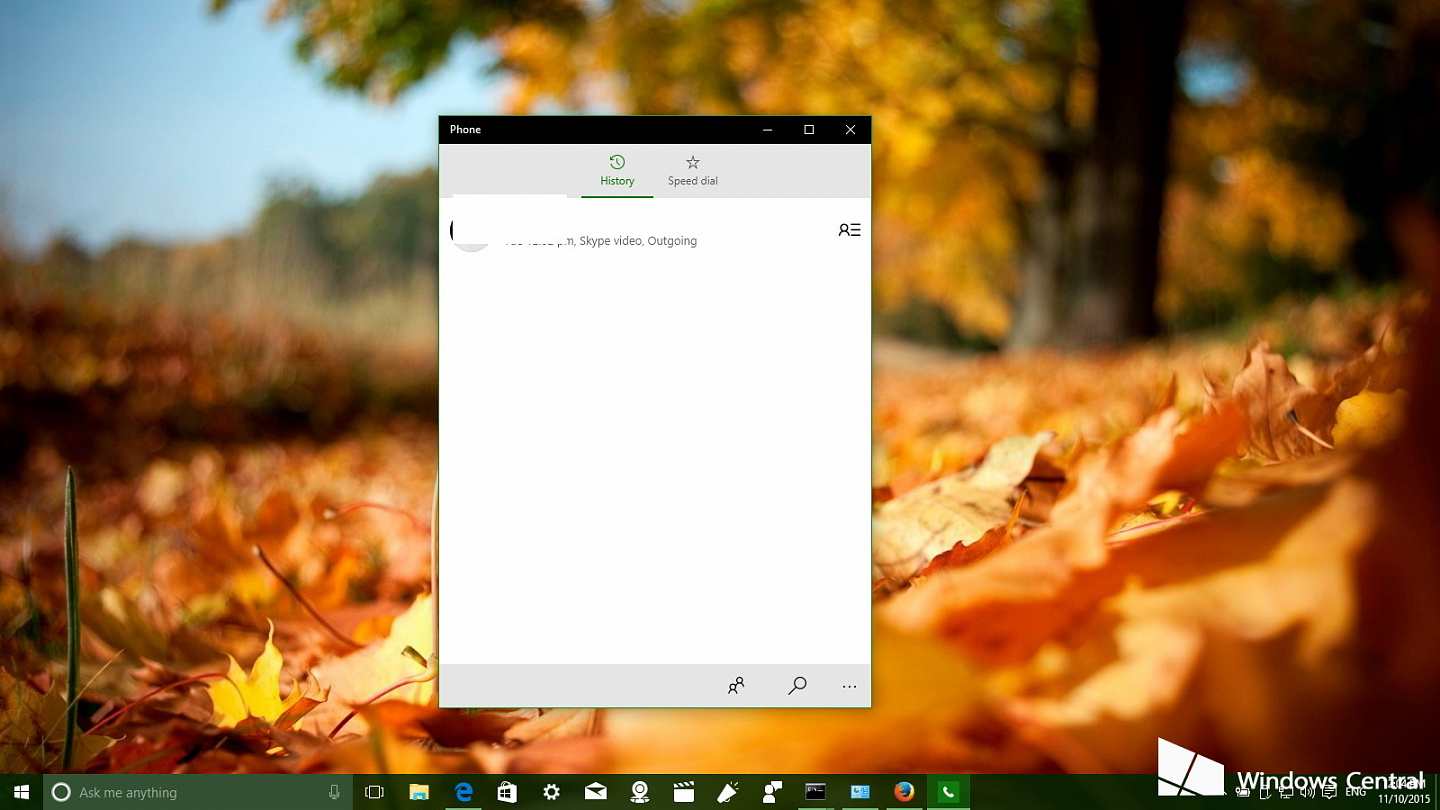The image size is (1440, 810).
Task: Maximize the Phone window
Action: 809,129
